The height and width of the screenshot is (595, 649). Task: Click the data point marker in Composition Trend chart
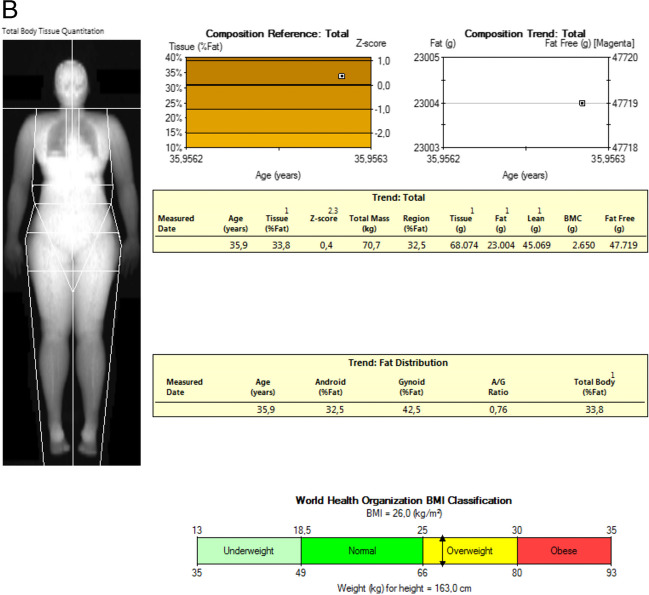(x=582, y=103)
